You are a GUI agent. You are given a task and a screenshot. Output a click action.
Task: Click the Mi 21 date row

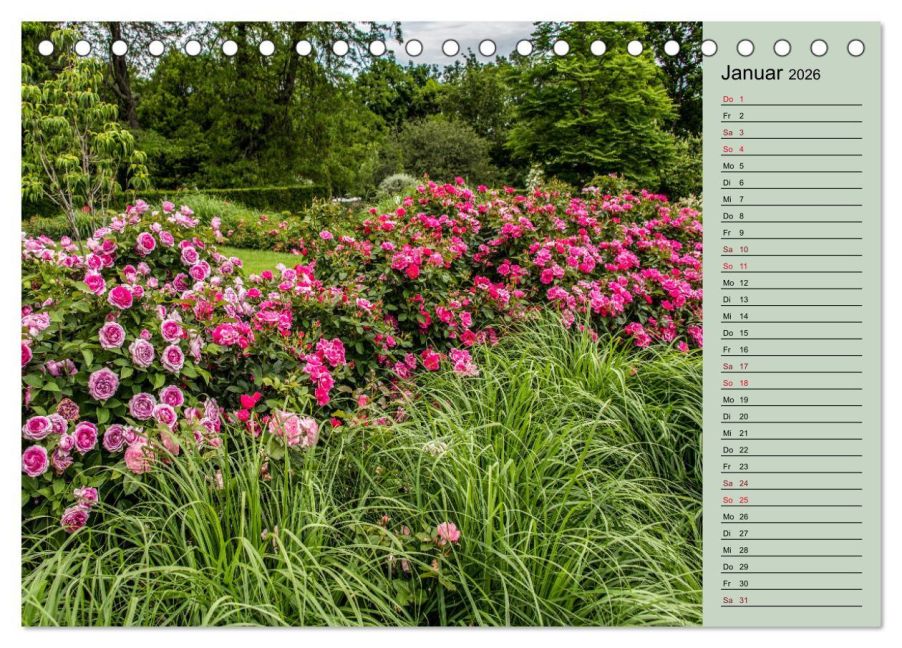[792, 433]
